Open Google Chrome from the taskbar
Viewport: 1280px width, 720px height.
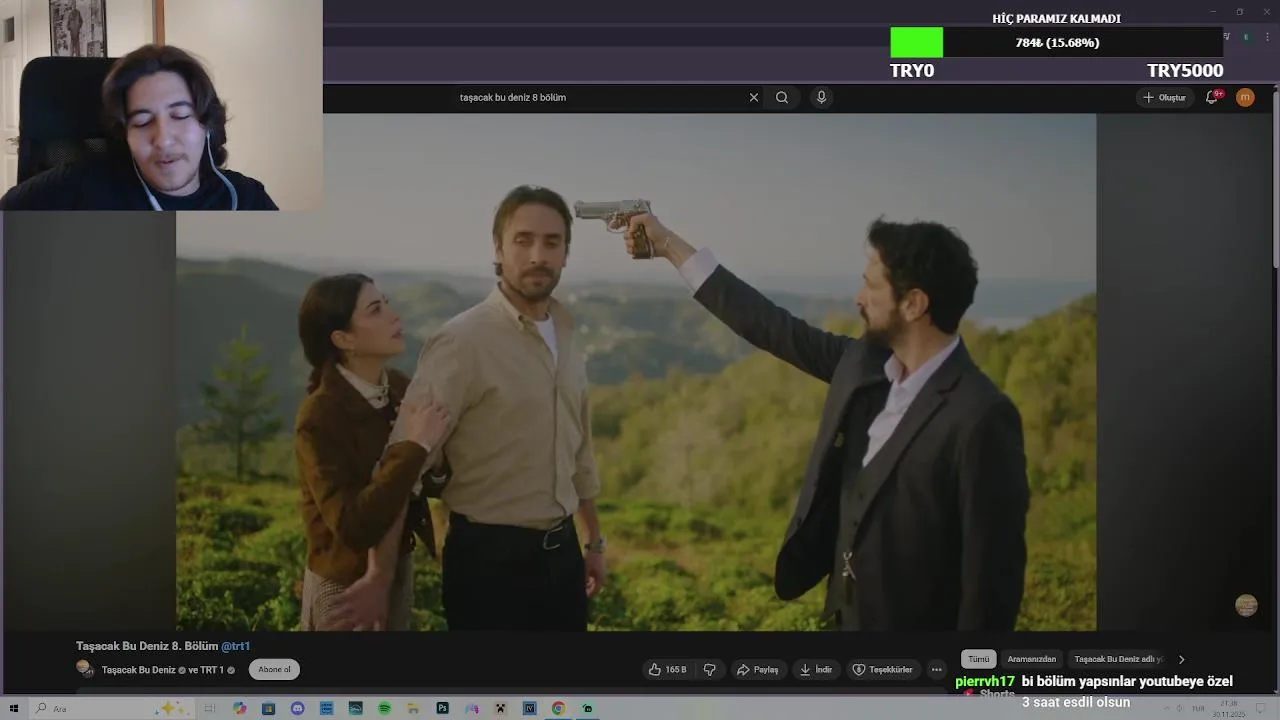pyautogui.click(x=558, y=708)
